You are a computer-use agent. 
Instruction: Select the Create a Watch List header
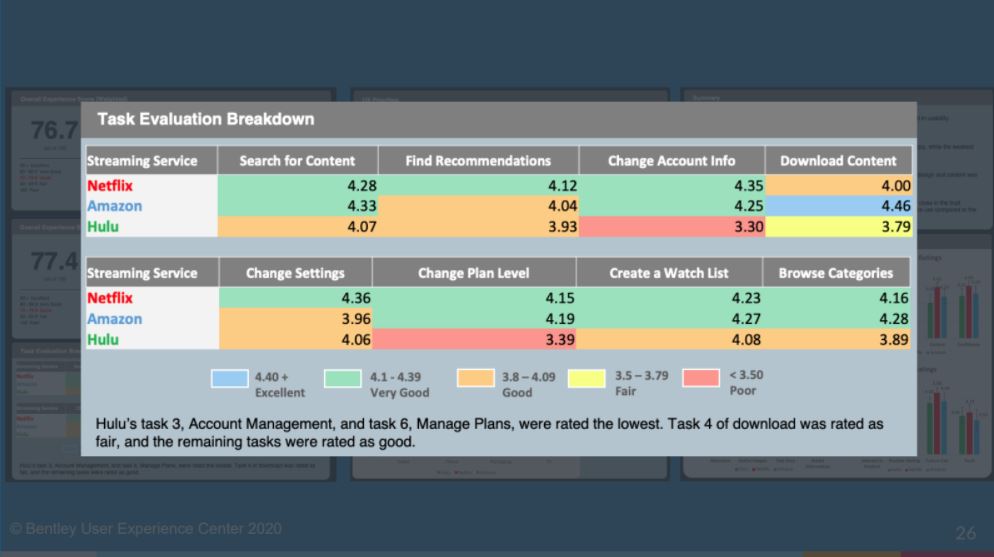(x=669, y=273)
